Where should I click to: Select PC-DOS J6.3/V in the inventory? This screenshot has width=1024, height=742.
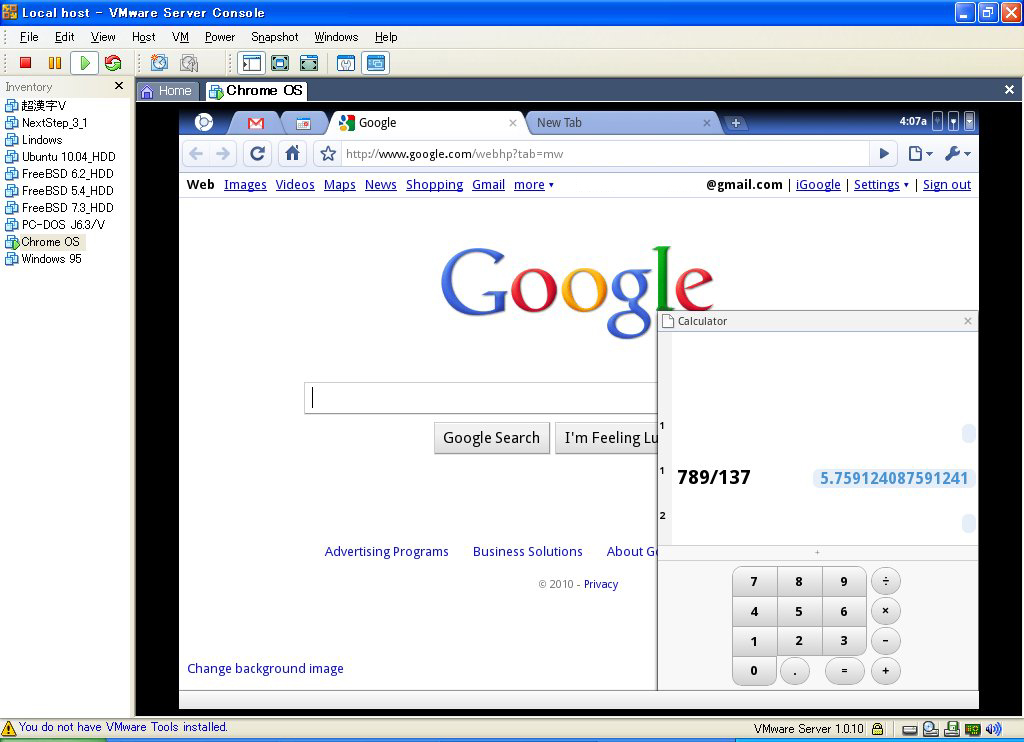coord(56,225)
